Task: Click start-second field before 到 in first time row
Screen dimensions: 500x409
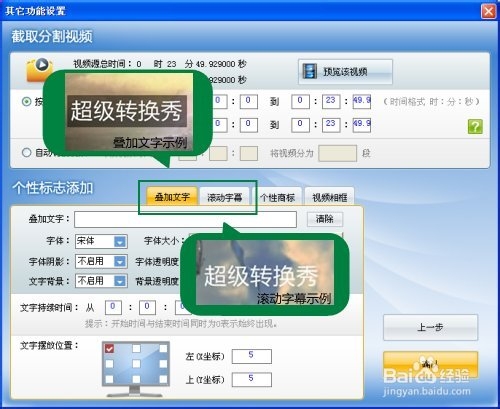Action: point(249,102)
